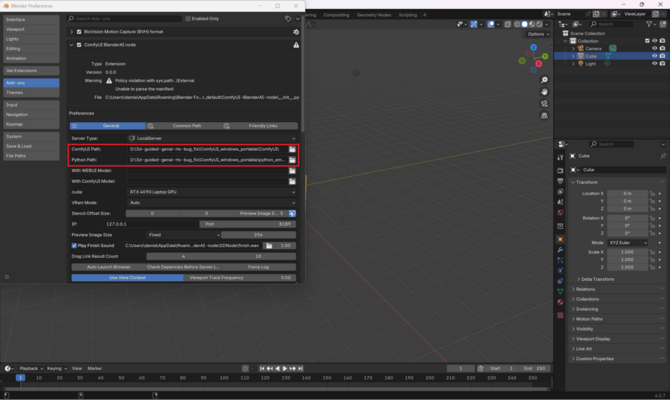The width and height of the screenshot is (670, 400).
Task: Browse folder for ComfyUI Path
Action: pyautogui.click(x=292, y=149)
